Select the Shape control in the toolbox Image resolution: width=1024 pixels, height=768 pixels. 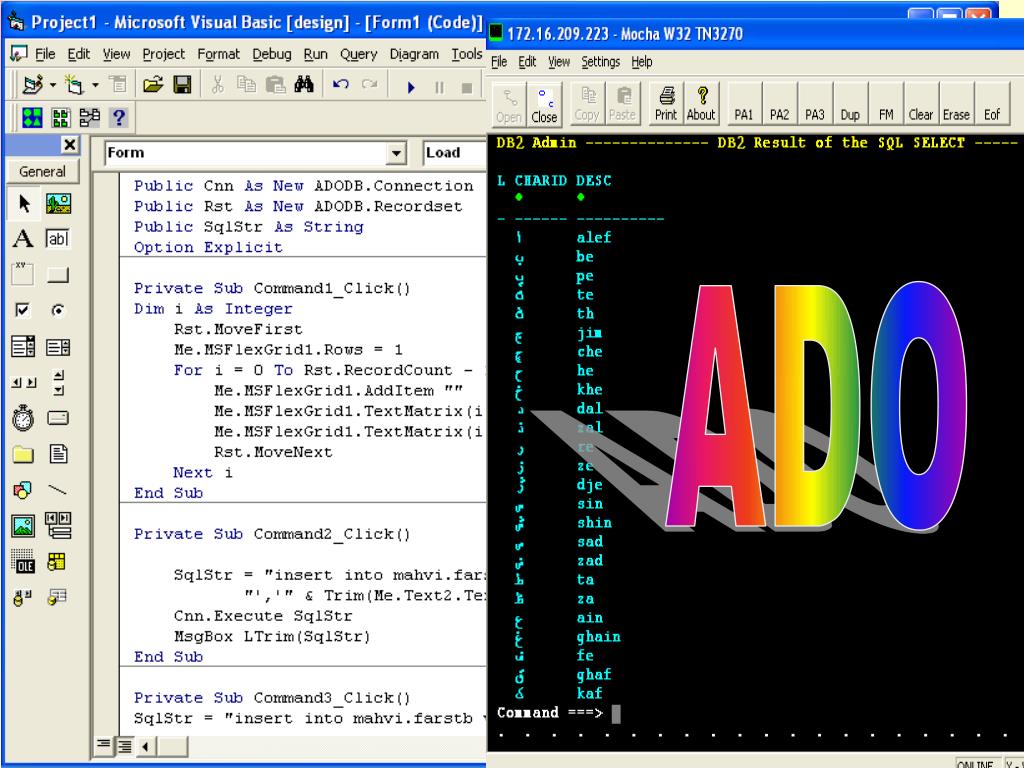24,490
